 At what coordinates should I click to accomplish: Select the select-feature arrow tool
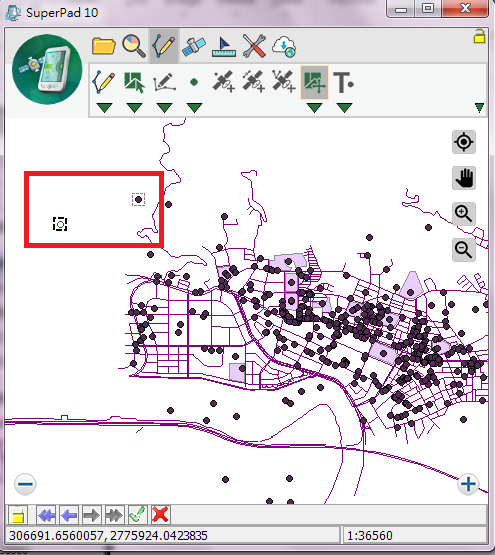coord(135,83)
